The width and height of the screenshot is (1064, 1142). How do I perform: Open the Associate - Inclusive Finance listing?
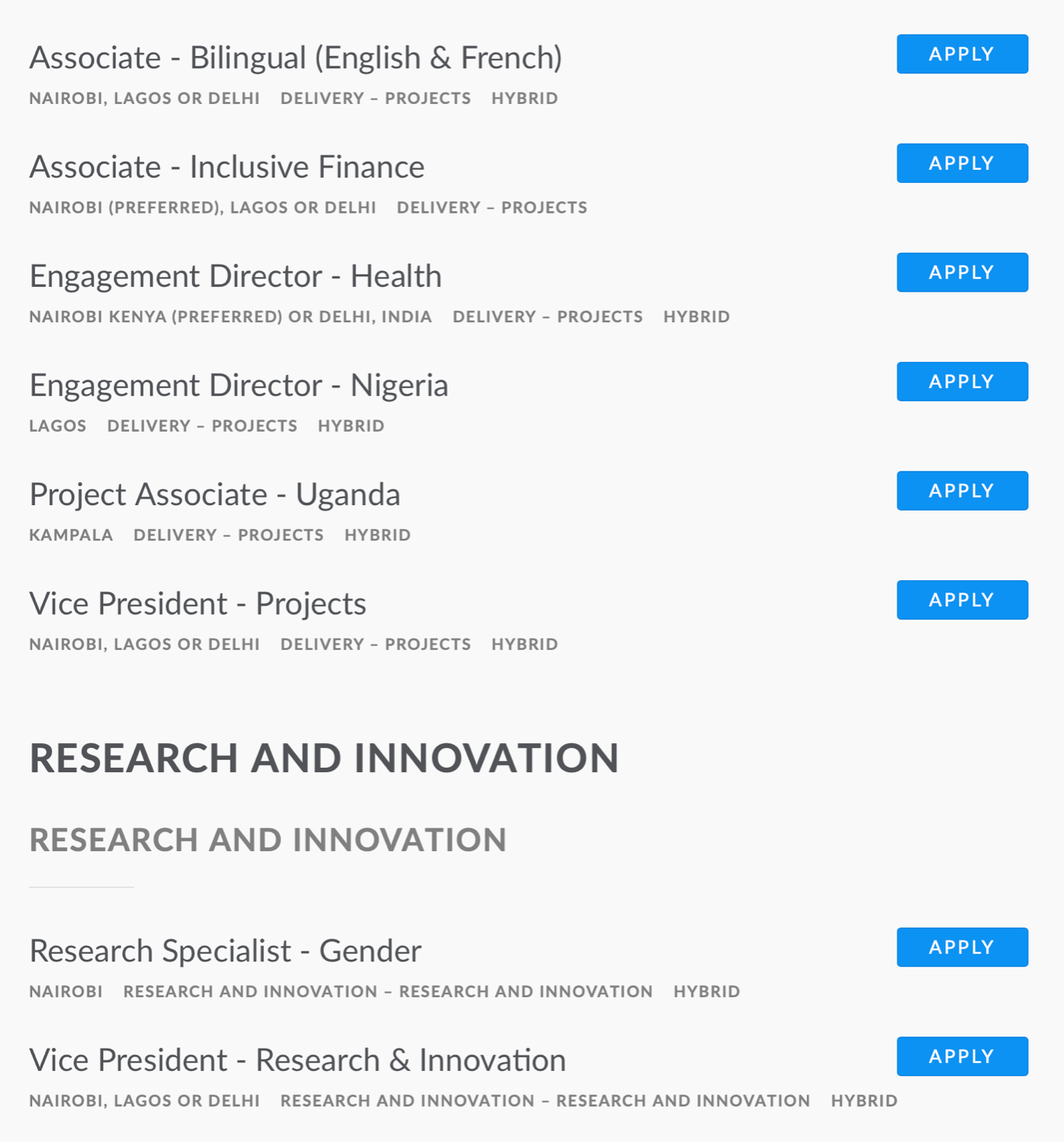(x=227, y=167)
